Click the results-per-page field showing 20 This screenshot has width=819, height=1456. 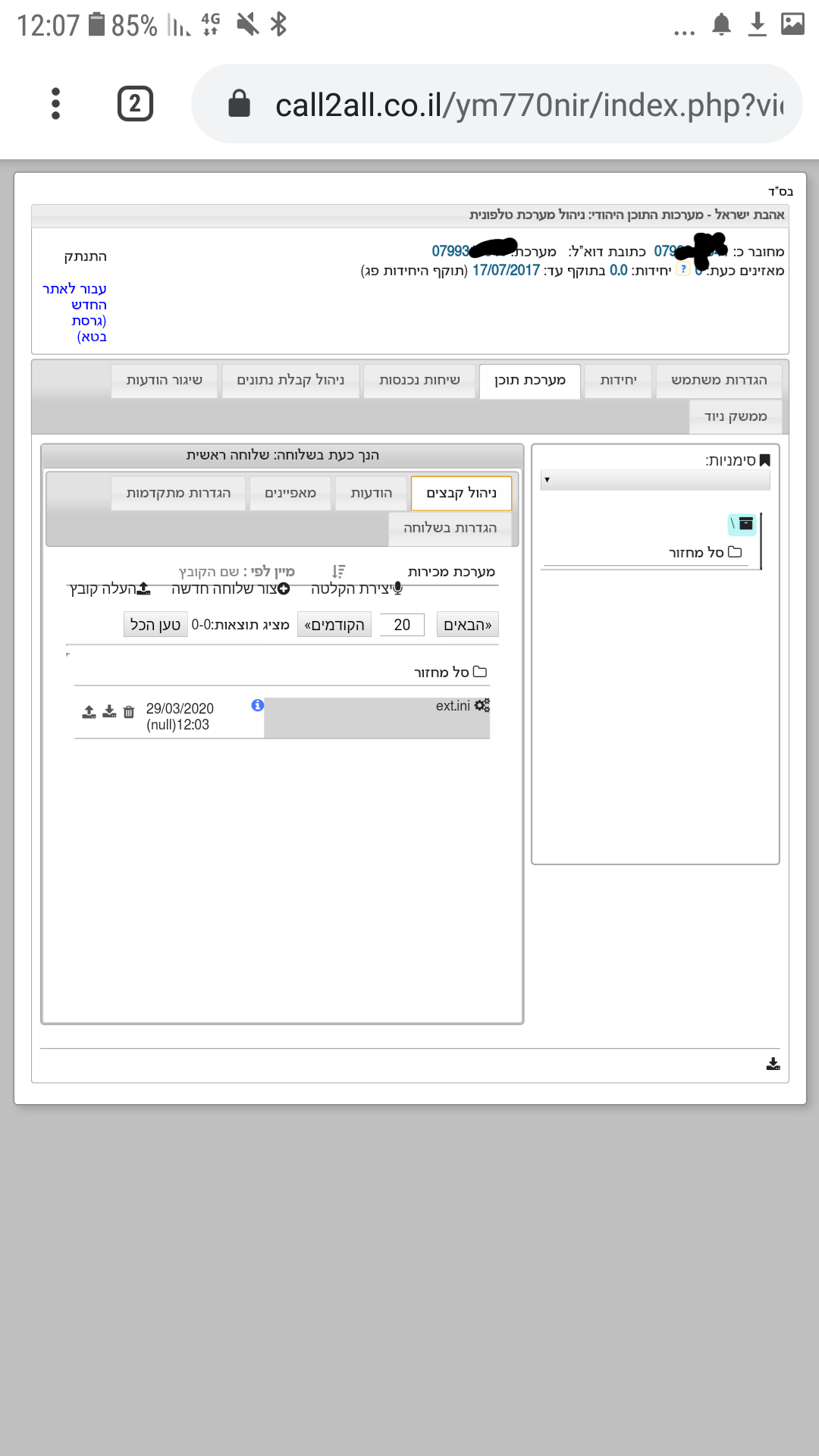402,625
